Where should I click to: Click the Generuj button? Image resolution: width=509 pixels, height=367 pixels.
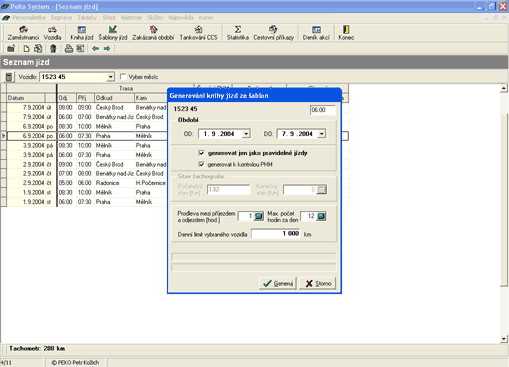(278, 283)
